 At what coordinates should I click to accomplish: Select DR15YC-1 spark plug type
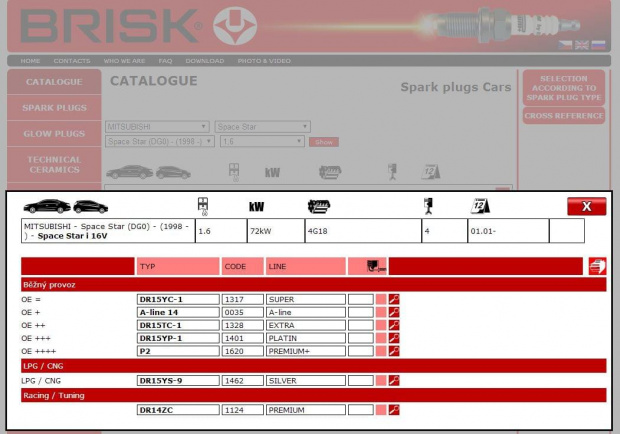pyautogui.click(x=177, y=299)
